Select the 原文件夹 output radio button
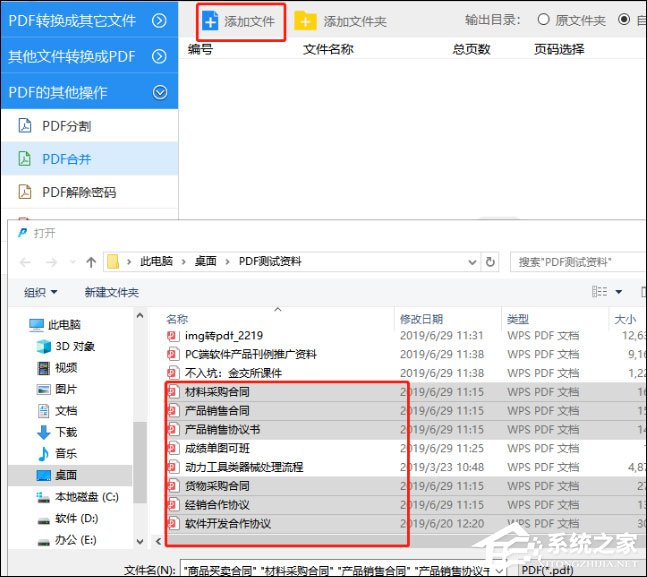Viewport: 647px width, 577px height. click(543, 19)
